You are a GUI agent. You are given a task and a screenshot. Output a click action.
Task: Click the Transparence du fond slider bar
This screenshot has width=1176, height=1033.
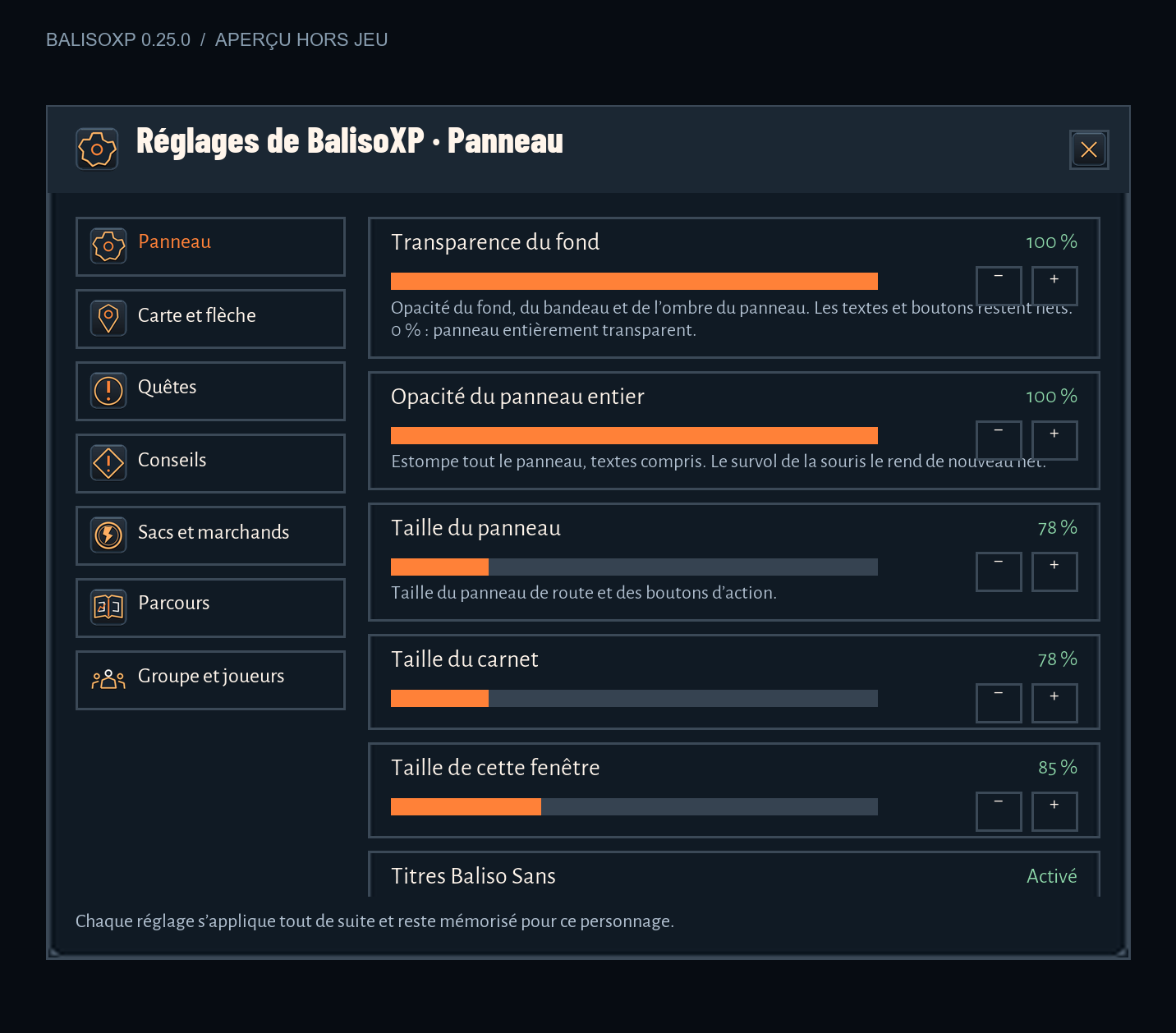(634, 281)
